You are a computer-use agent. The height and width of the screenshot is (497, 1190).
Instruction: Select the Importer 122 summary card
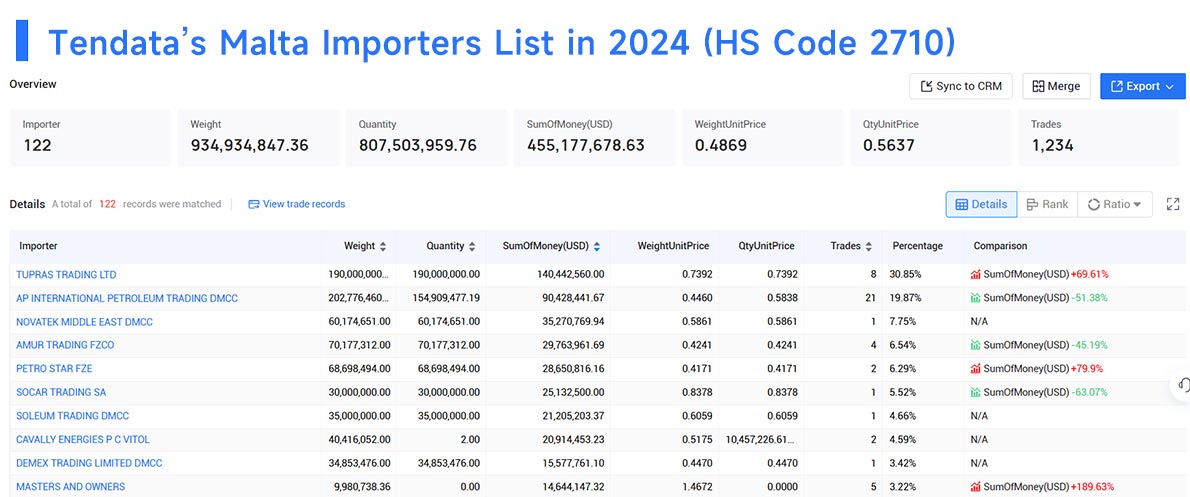pyautogui.click(x=90, y=137)
